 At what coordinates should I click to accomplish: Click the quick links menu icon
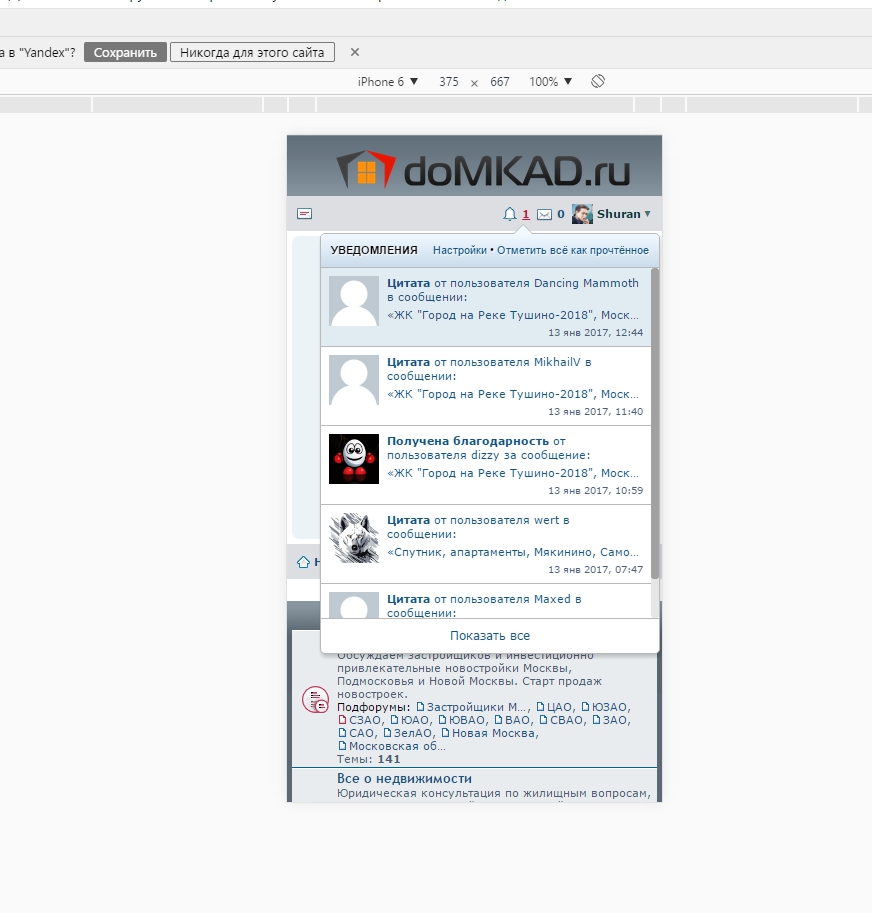tap(305, 214)
